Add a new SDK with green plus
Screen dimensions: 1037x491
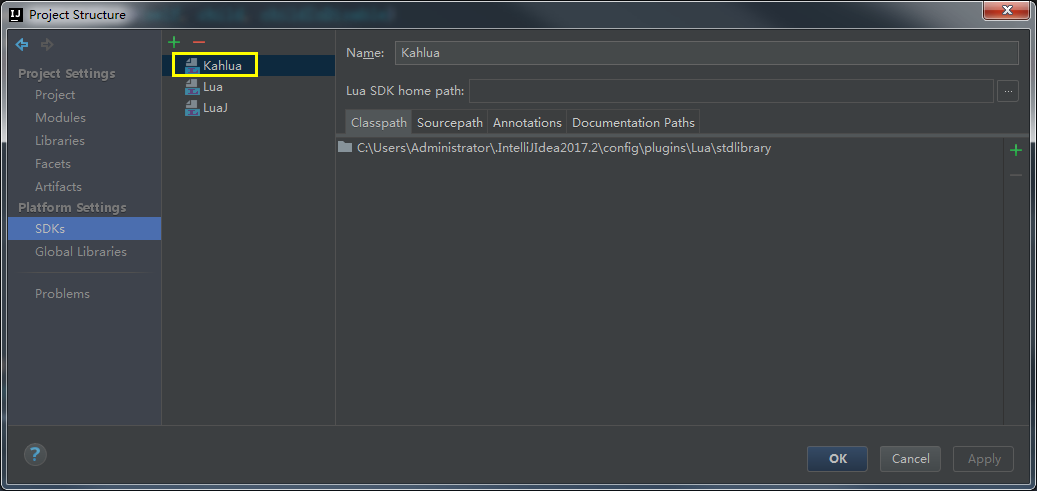pos(174,42)
